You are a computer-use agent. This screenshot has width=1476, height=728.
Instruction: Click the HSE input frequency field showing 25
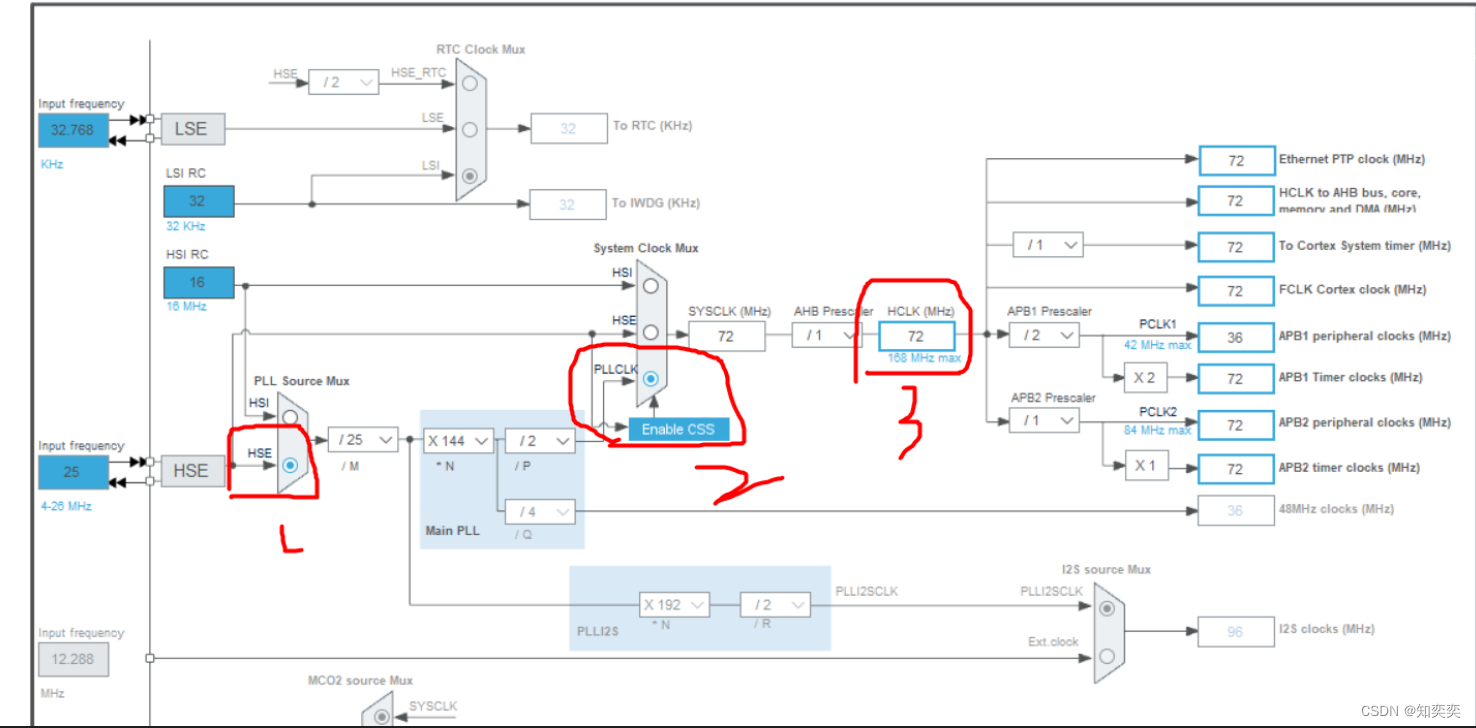tap(73, 472)
